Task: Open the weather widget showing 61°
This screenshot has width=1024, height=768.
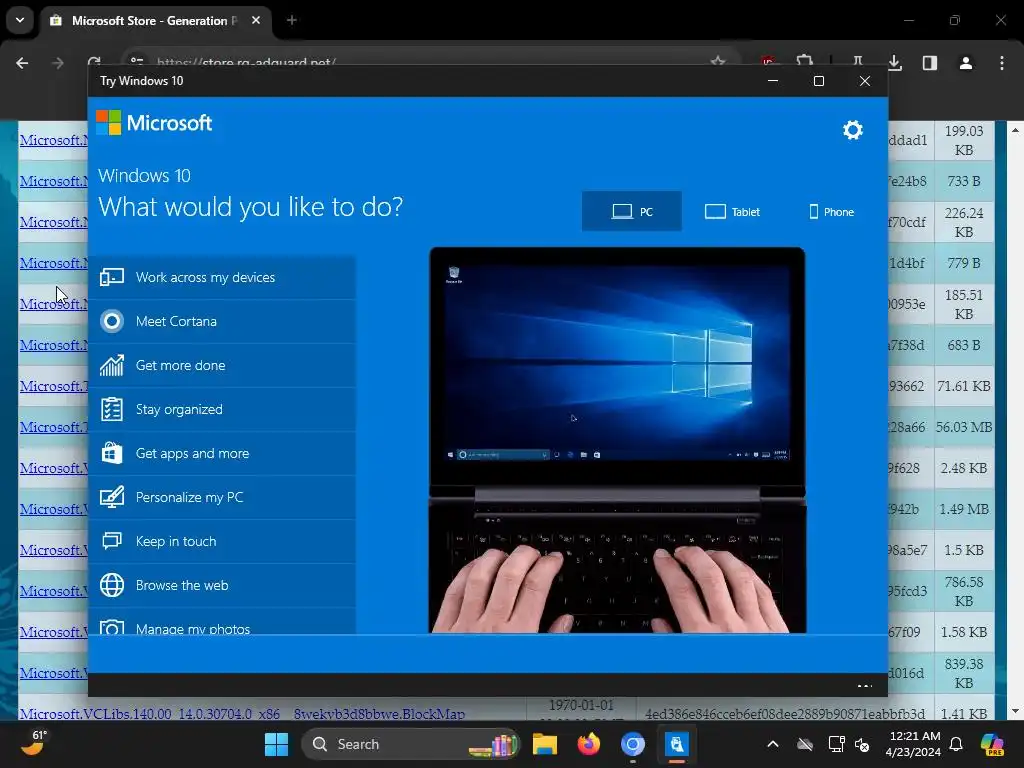Action: [33, 743]
